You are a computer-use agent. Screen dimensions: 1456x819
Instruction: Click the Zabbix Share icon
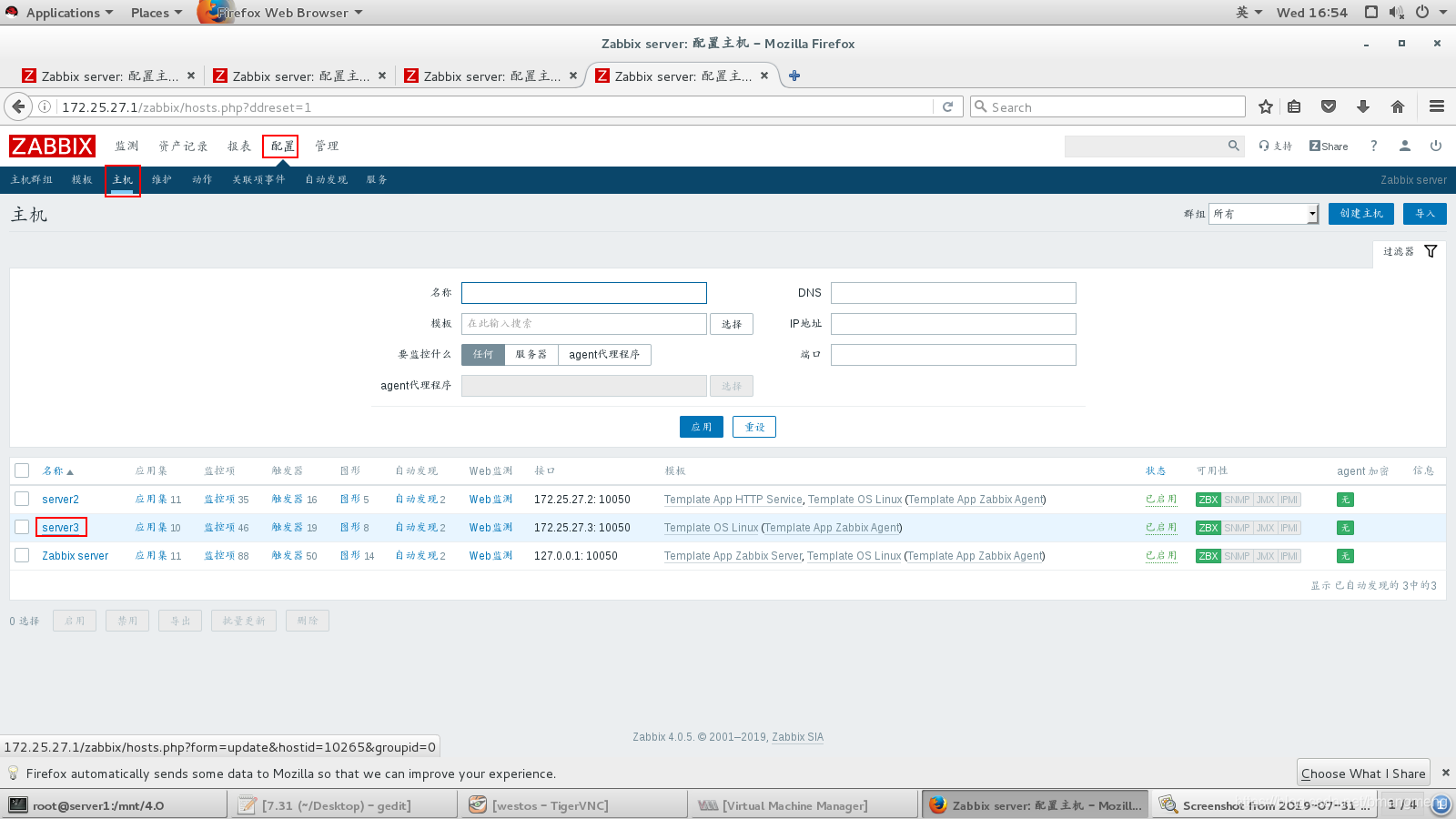click(x=1329, y=146)
